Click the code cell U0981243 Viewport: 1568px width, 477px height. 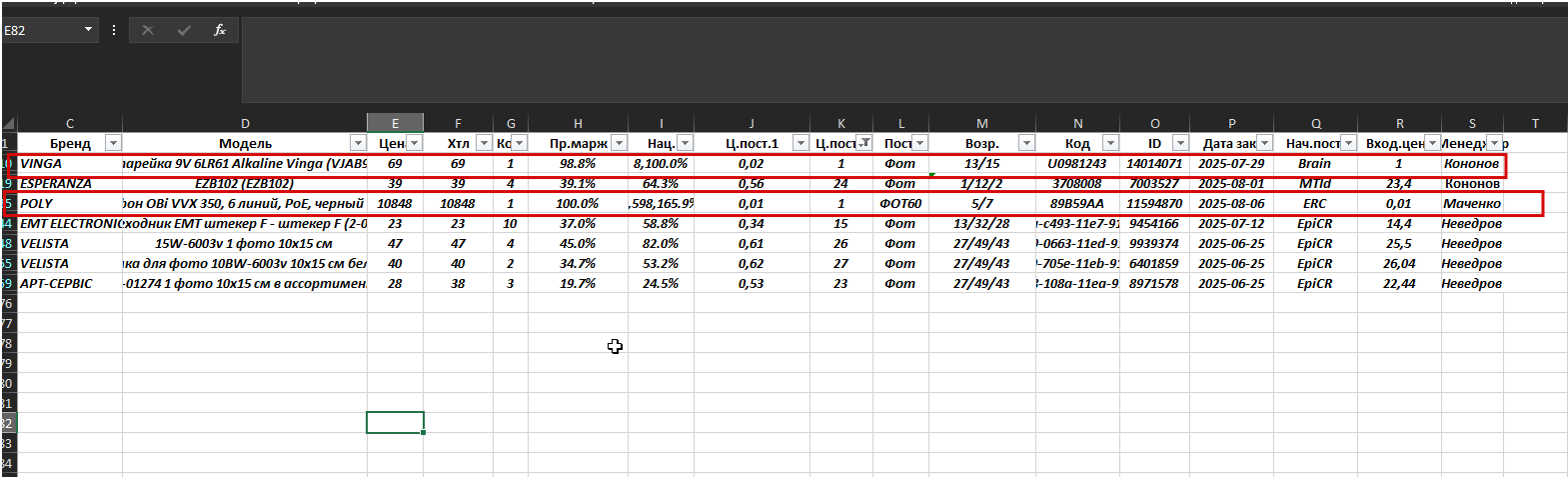click(x=1077, y=163)
